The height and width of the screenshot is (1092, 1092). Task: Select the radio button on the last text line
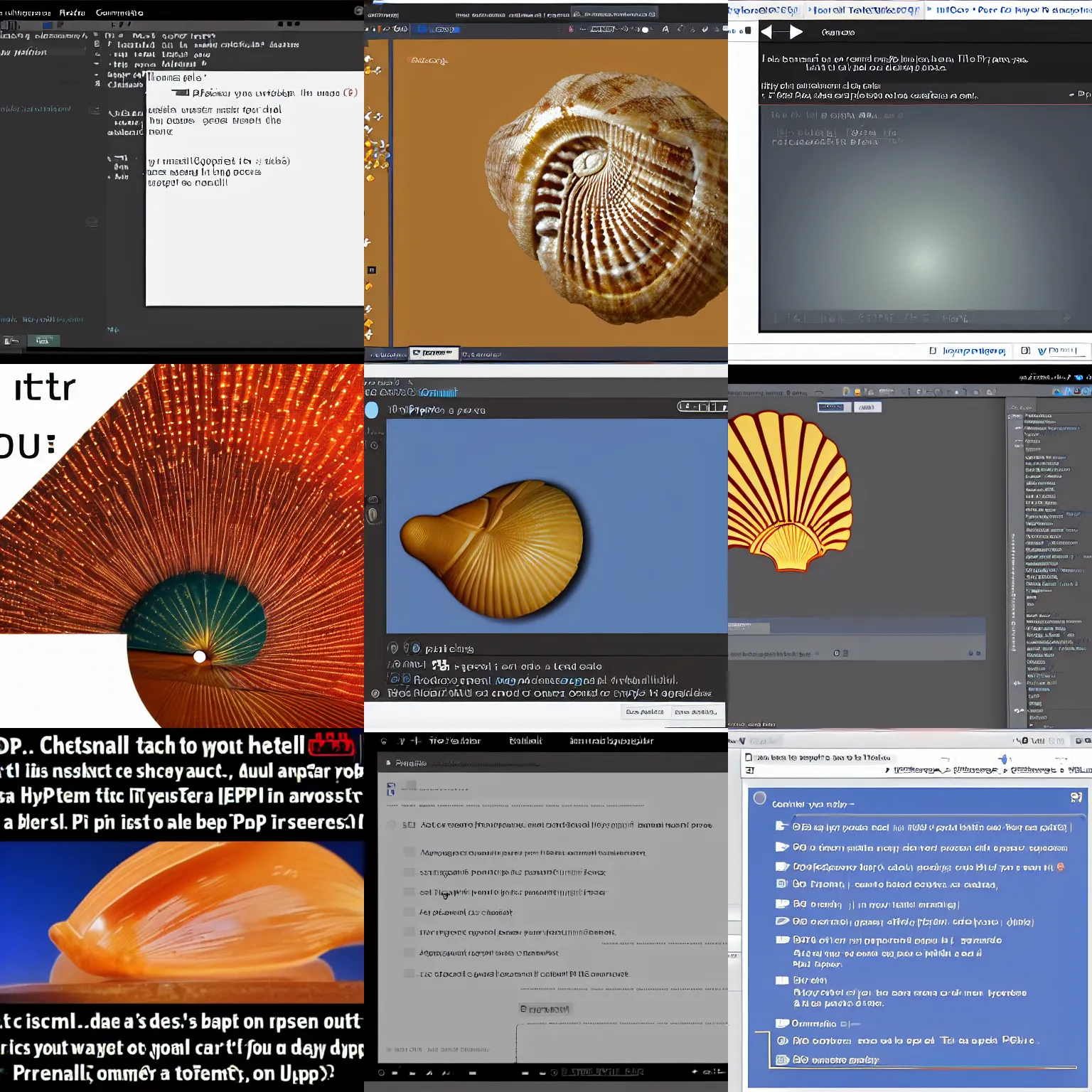[x=376, y=693]
